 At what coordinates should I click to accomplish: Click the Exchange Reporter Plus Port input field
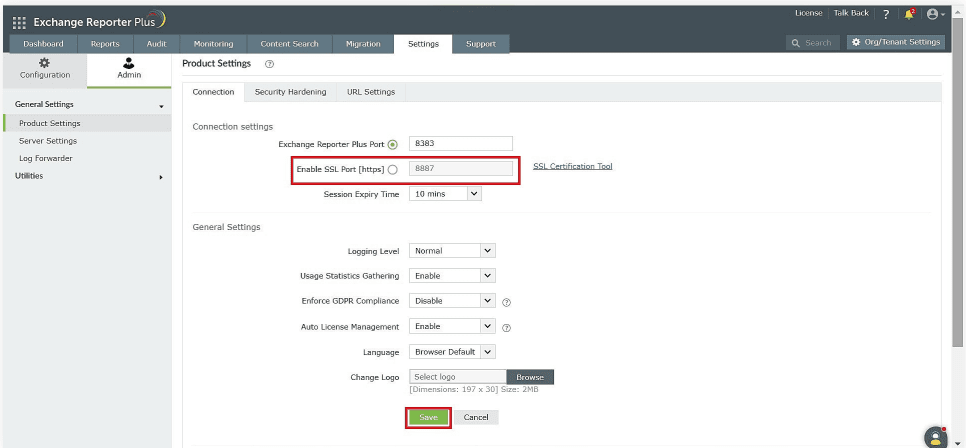pyautogui.click(x=461, y=144)
